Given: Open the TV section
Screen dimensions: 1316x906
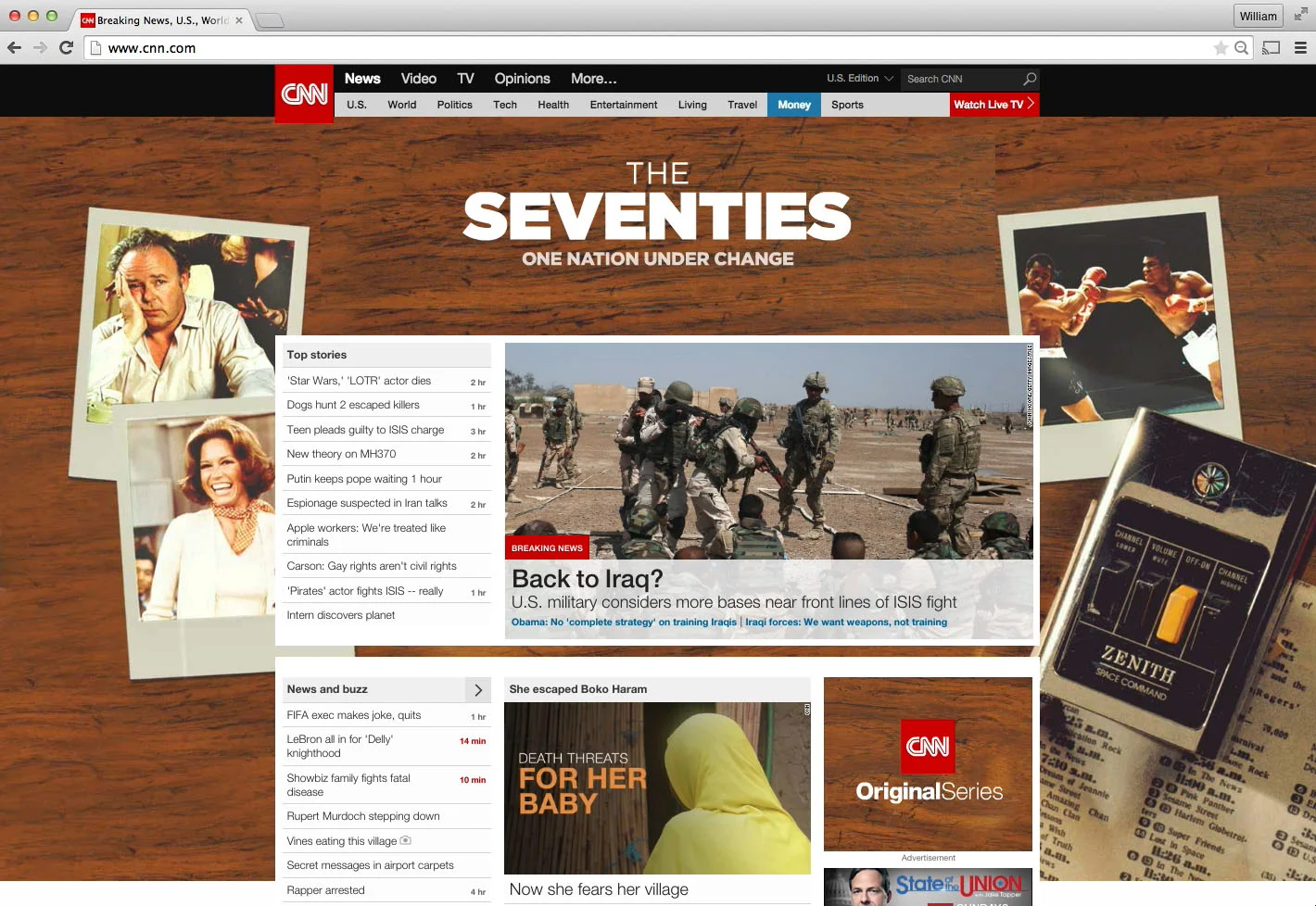Looking at the screenshot, I should (x=465, y=79).
